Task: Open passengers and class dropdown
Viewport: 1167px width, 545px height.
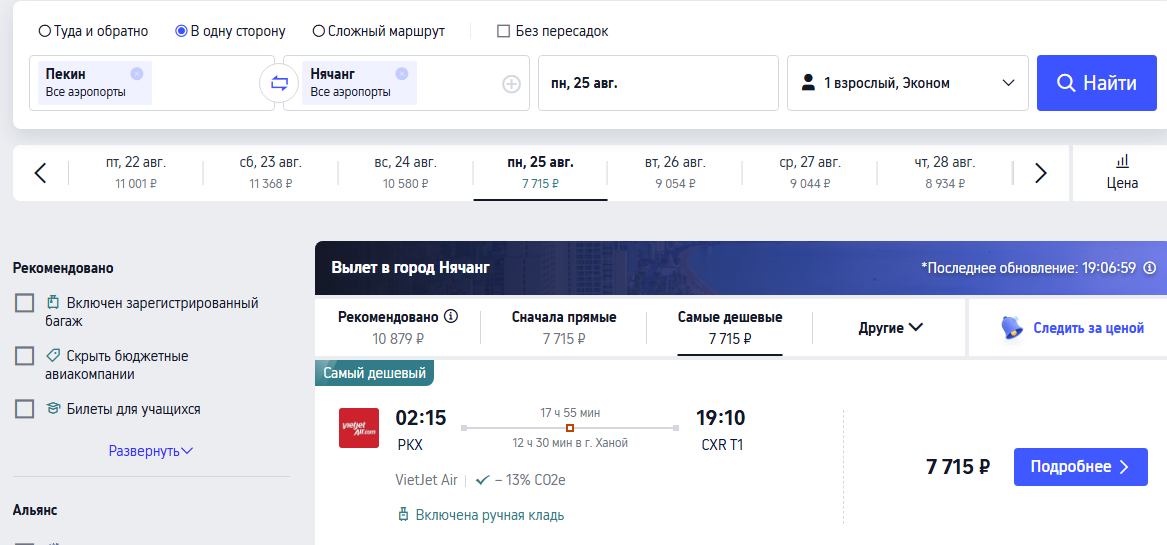Action: pyautogui.click(x=908, y=83)
